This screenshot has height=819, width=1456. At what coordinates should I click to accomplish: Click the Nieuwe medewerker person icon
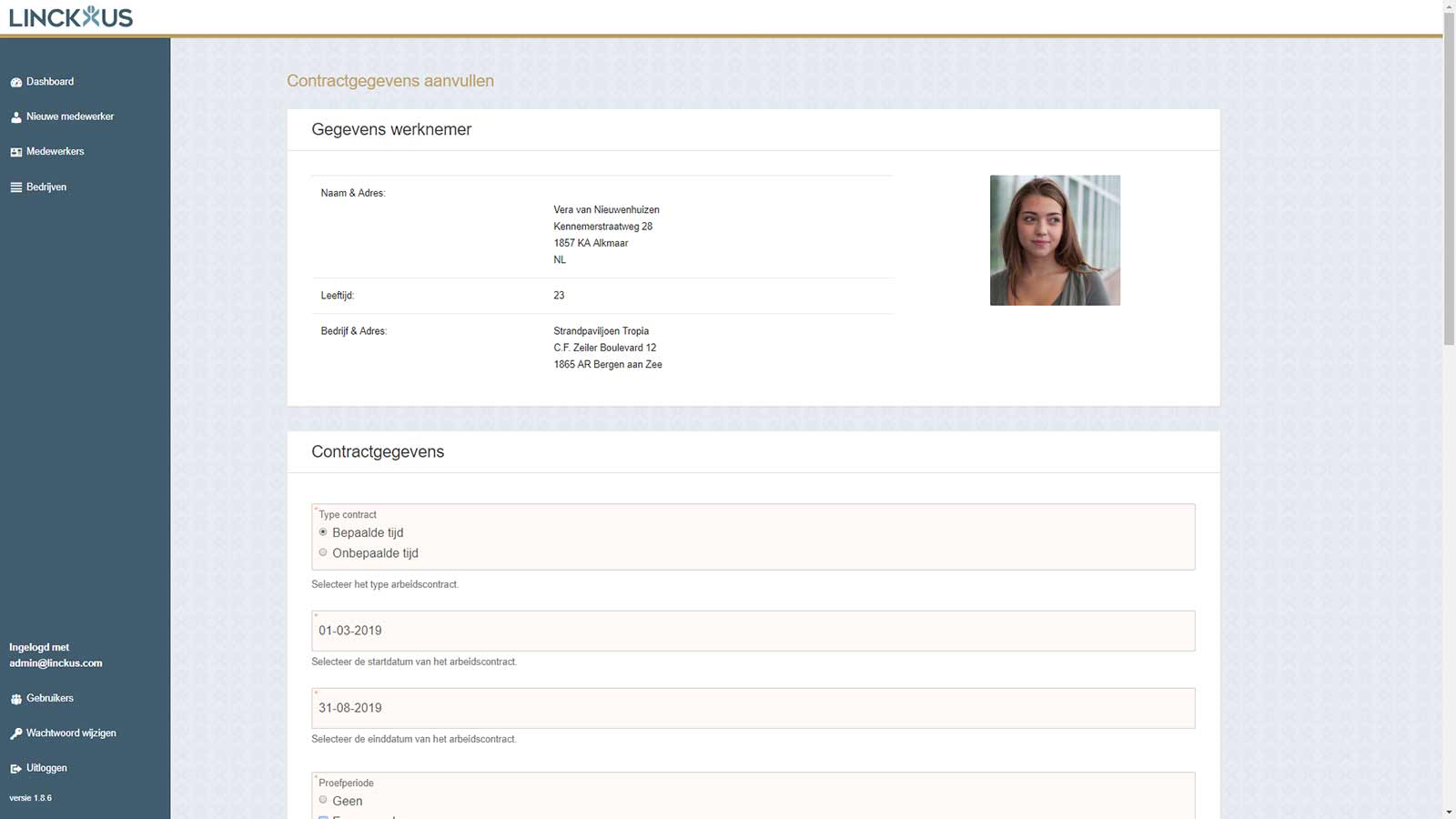click(15, 117)
